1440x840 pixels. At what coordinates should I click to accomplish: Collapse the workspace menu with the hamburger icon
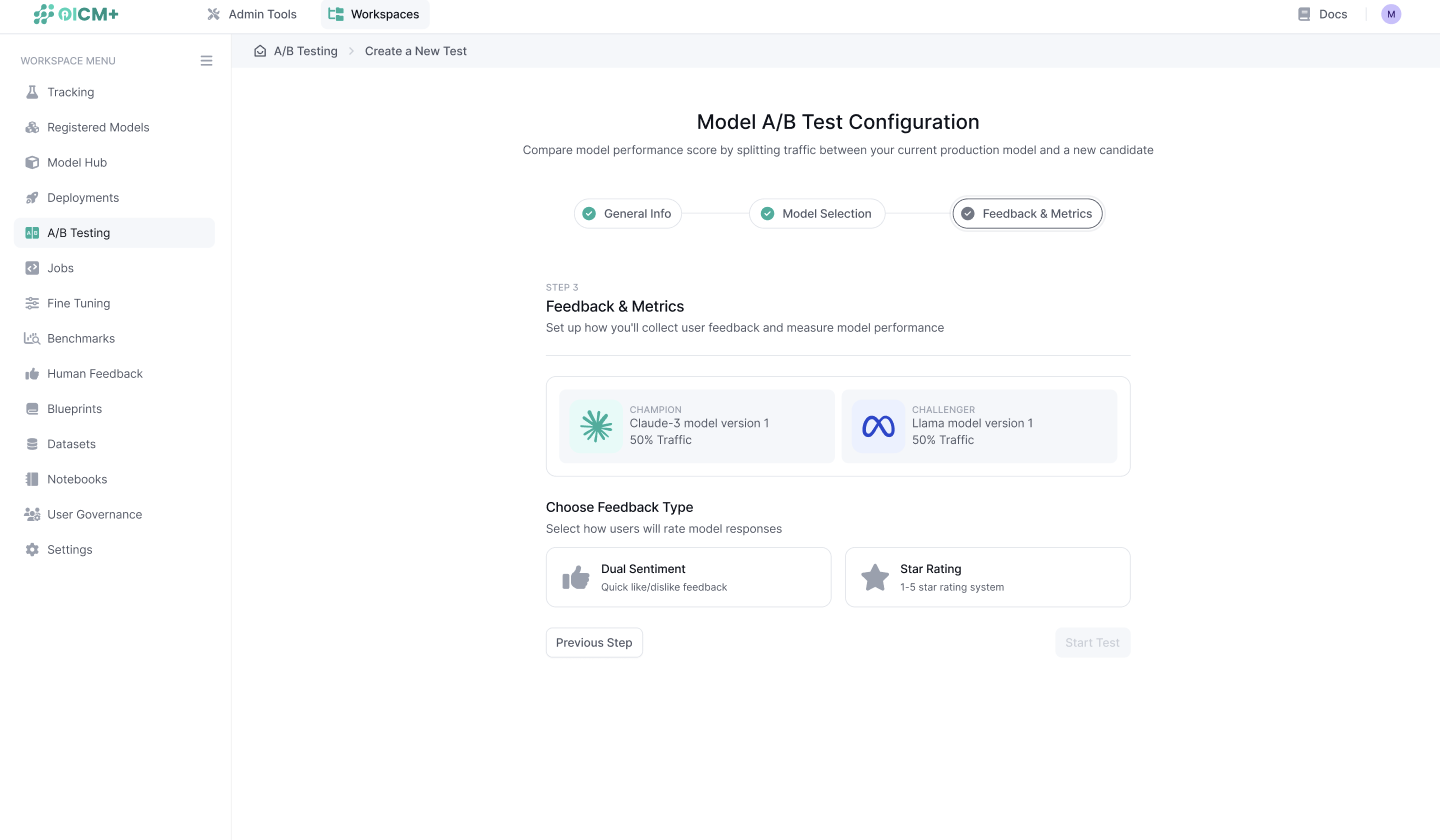coord(206,60)
